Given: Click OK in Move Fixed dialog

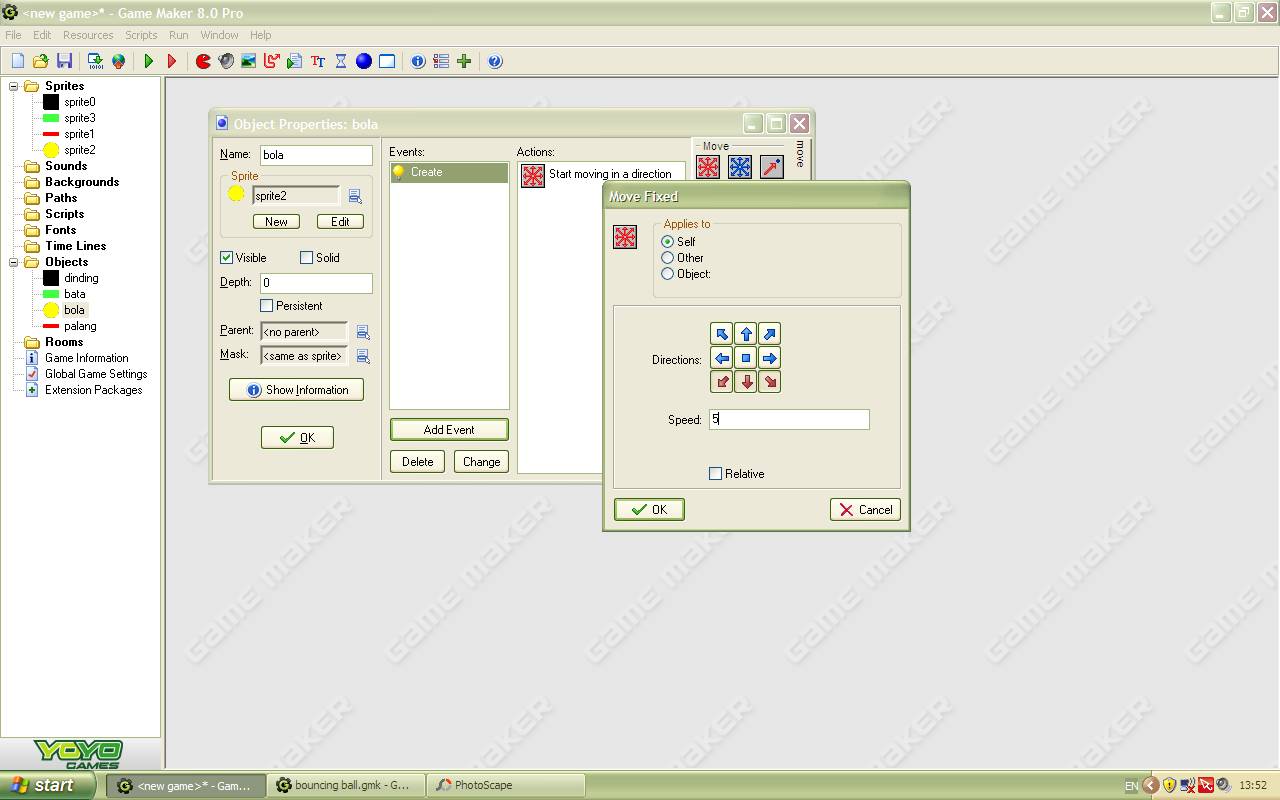Looking at the screenshot, I should tap(649, 509).
